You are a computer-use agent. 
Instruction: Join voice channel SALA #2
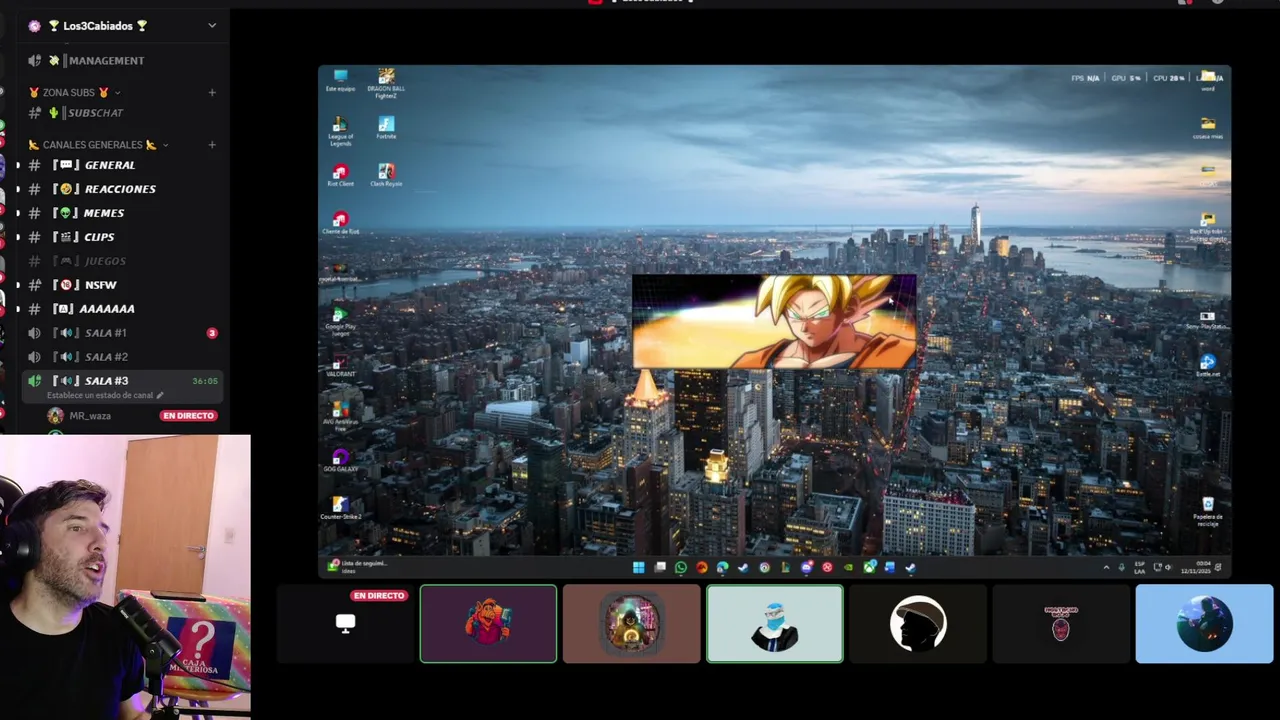[122, 357]
